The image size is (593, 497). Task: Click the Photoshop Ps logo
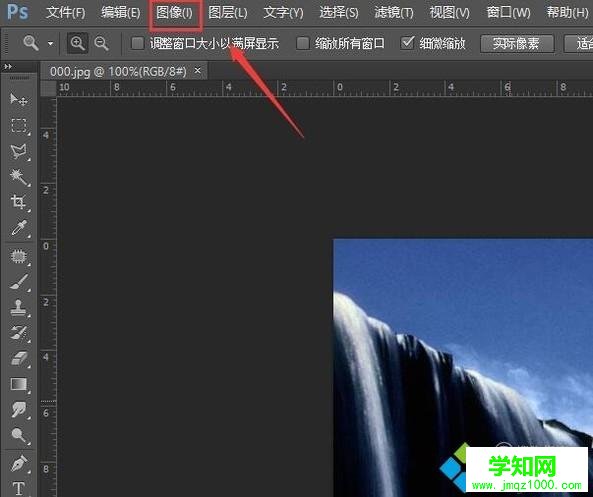[17, 12]
